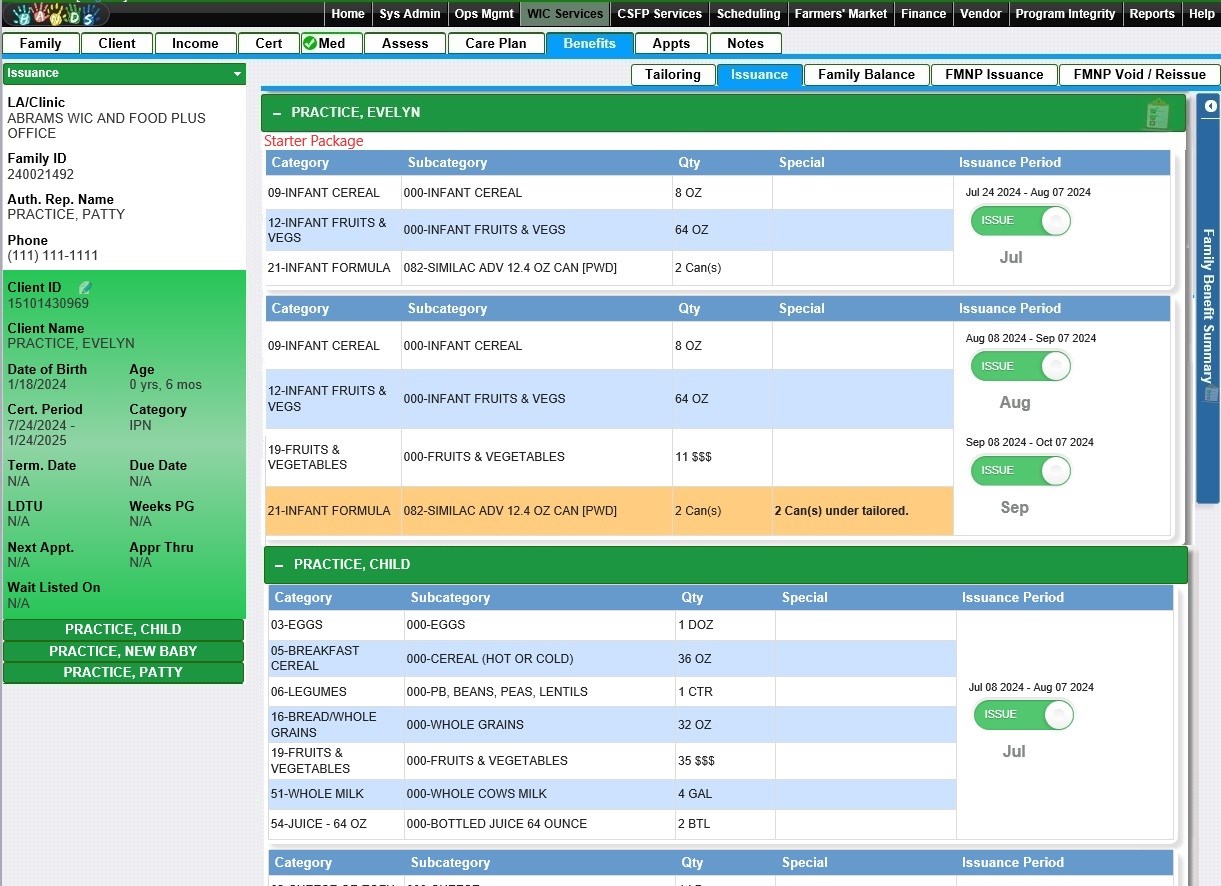Open the Farmers' Market menu
Screen dimensions: 1221x886
pos(840,14)
